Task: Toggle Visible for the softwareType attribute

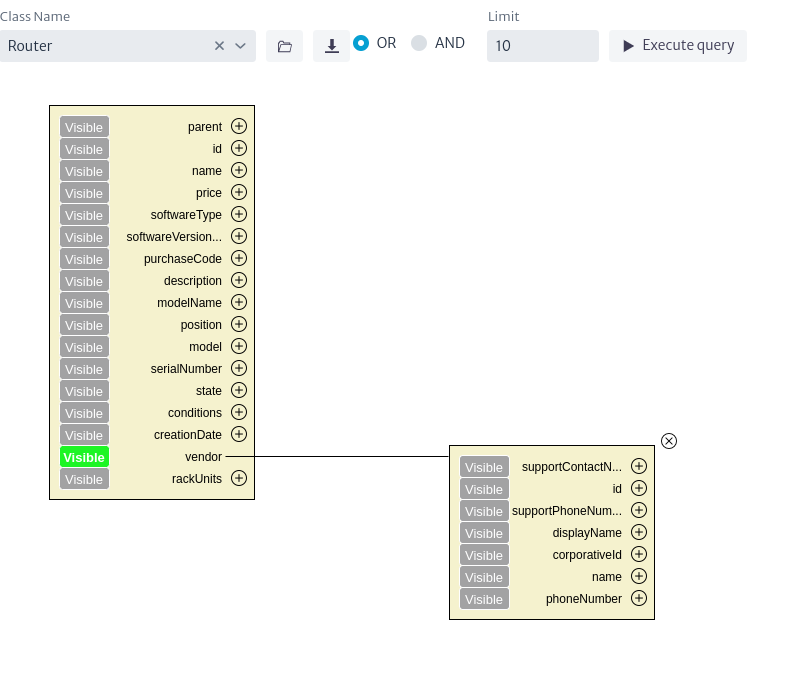Action: pos(84,215)
